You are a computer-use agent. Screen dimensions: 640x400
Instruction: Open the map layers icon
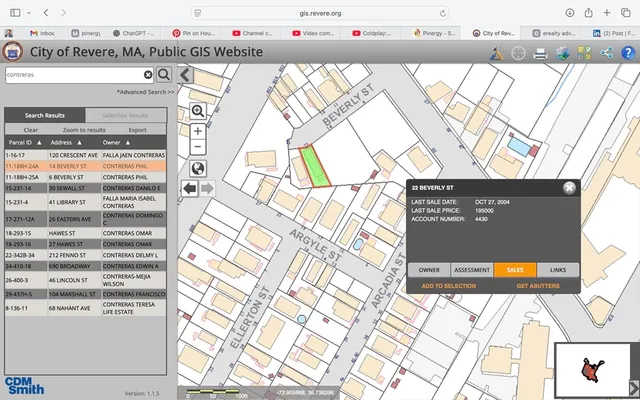pos(563,52)
